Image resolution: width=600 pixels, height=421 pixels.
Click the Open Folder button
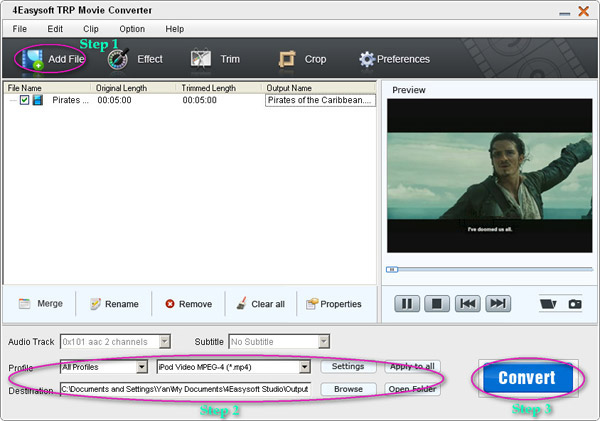412,389
